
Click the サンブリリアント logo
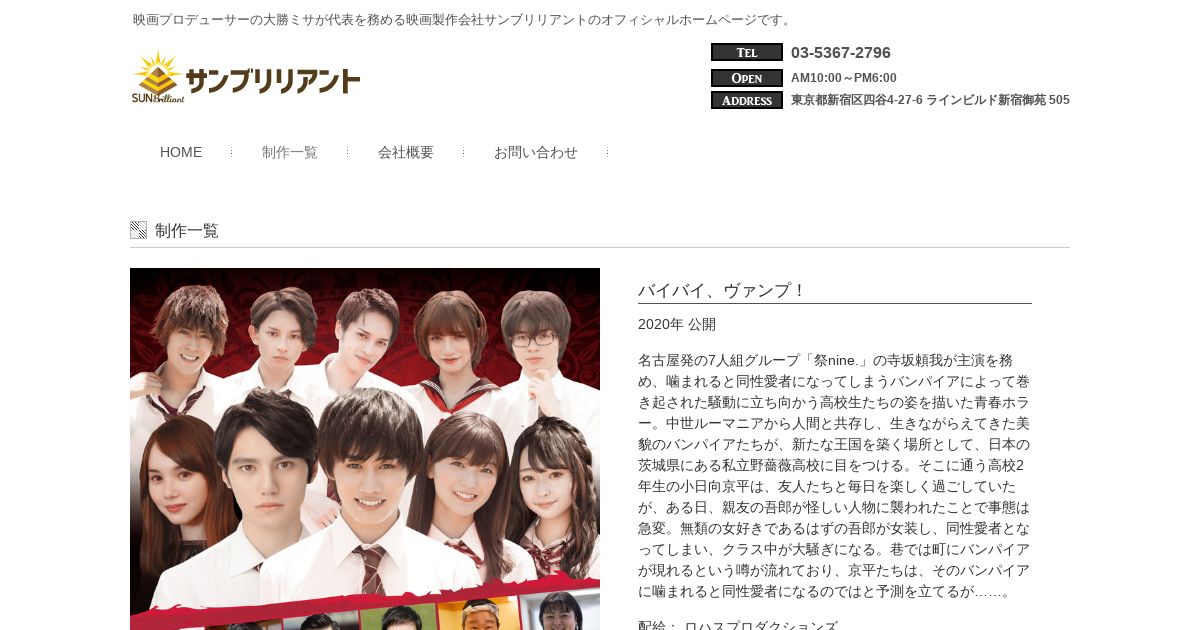(246, 77)
